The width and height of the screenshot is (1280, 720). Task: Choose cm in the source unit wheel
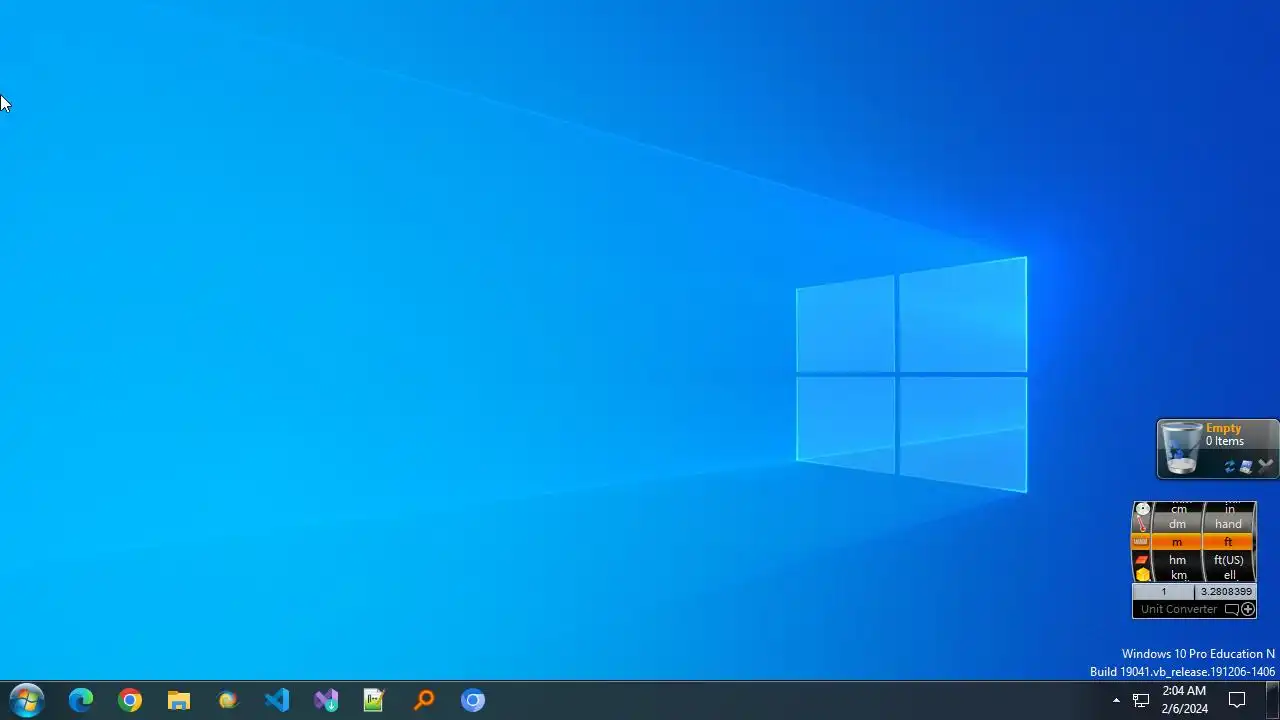pos(1178,509)
